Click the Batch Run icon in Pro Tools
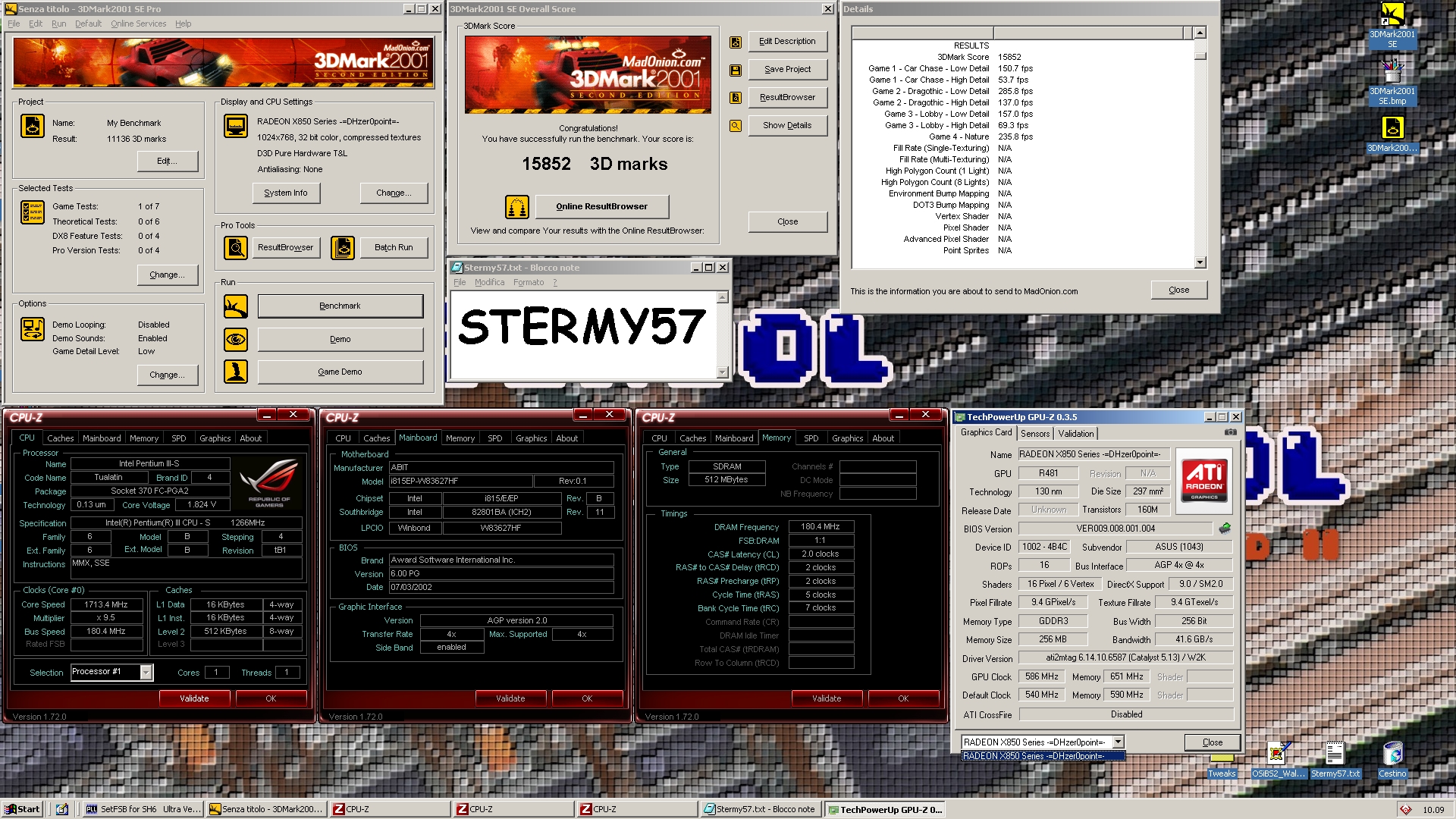This screenshot has height=819, width=1456. click(x=343, y=248)
